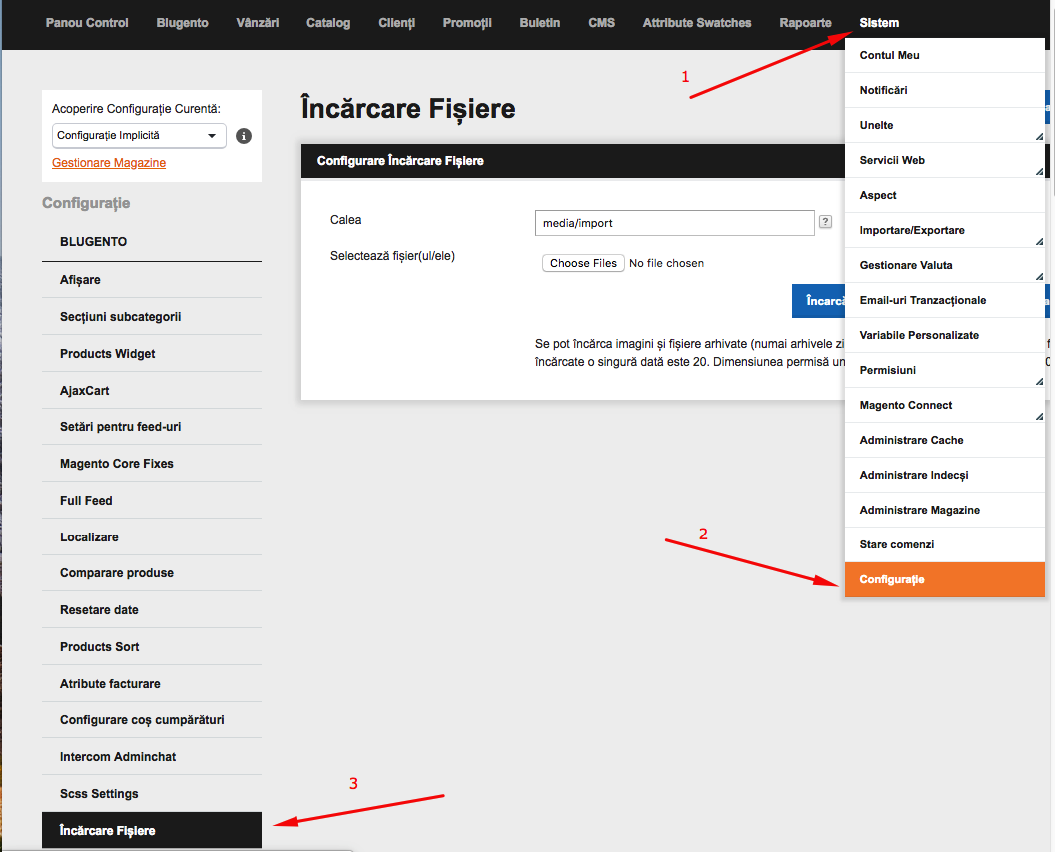Expand the Magento Connect submenu
1055x852 pixels.
tap(944, 405)
